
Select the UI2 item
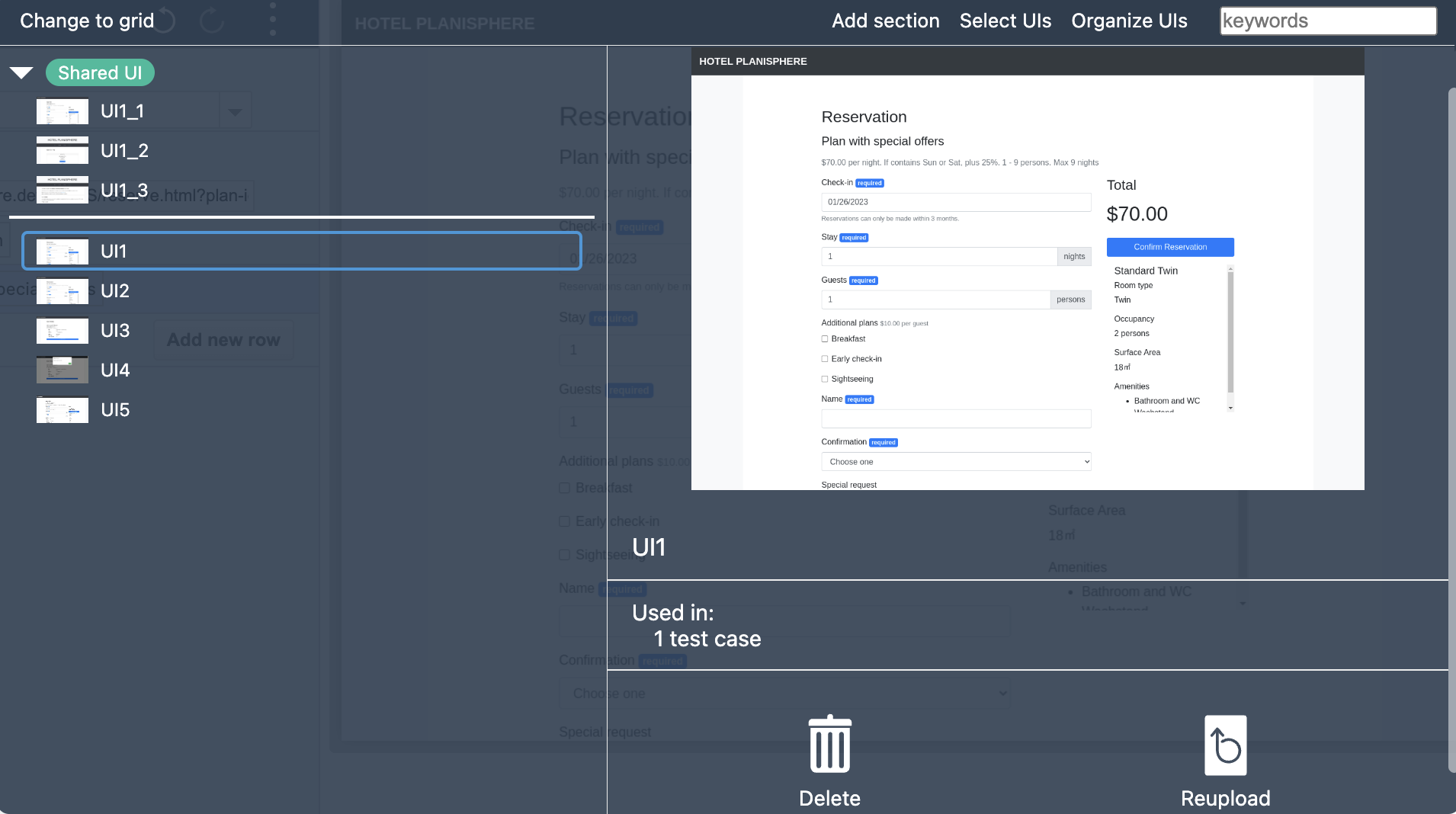[114, 291]
